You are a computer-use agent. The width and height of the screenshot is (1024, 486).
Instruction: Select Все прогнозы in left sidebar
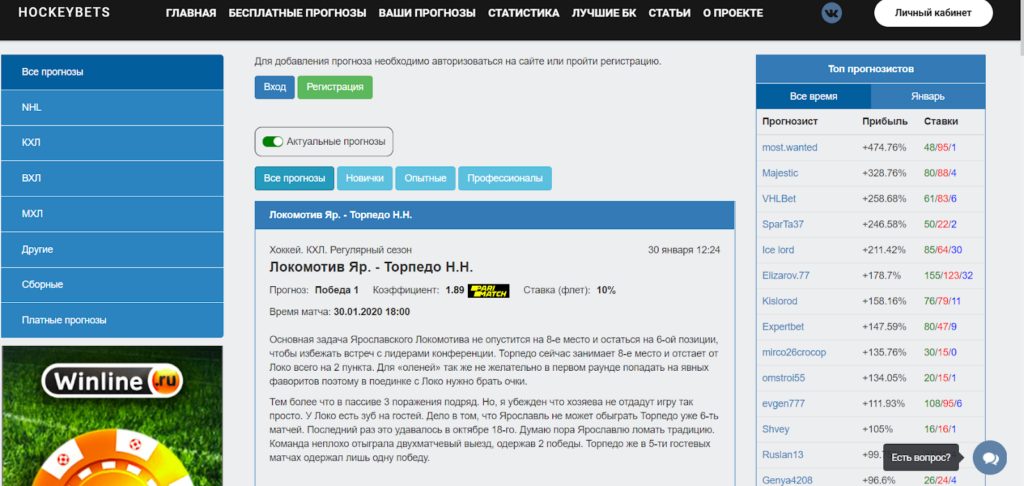[112, 72]
